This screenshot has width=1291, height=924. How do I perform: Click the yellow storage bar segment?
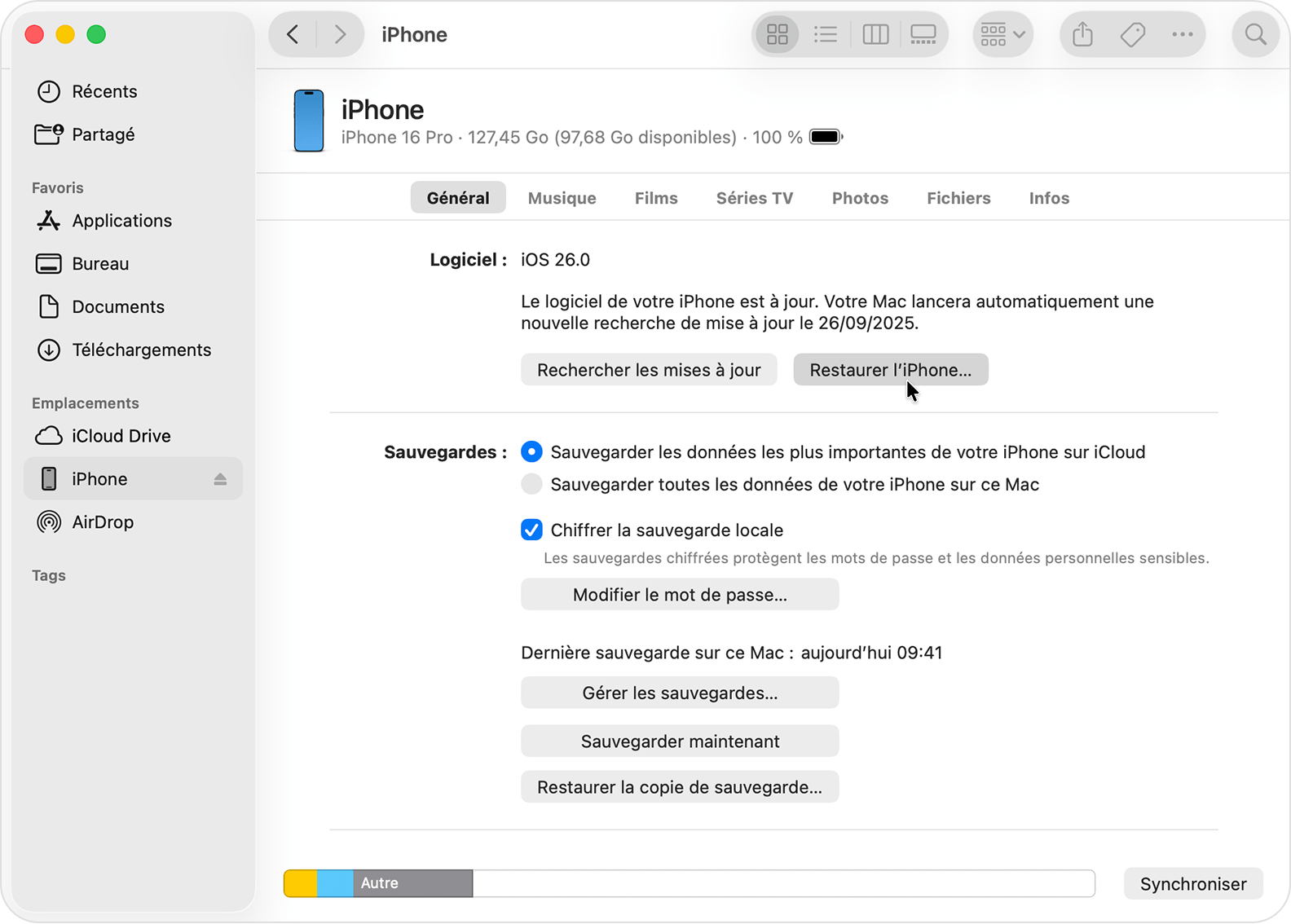[x=301, y=883]
